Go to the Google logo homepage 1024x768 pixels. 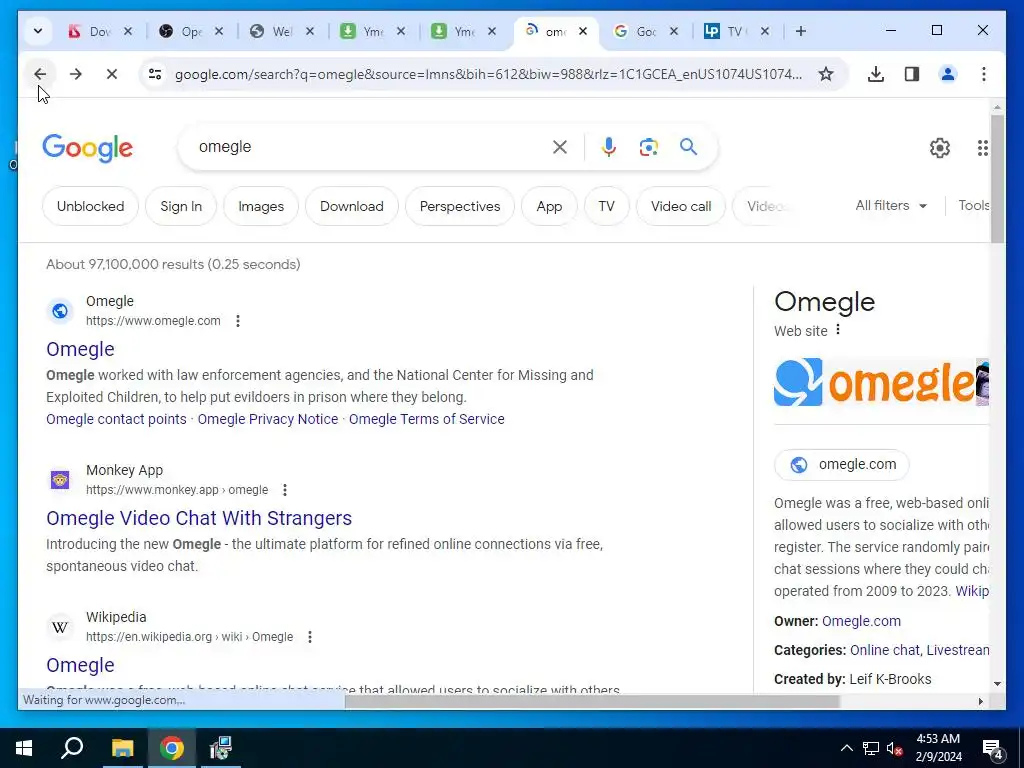coord(88,149)
